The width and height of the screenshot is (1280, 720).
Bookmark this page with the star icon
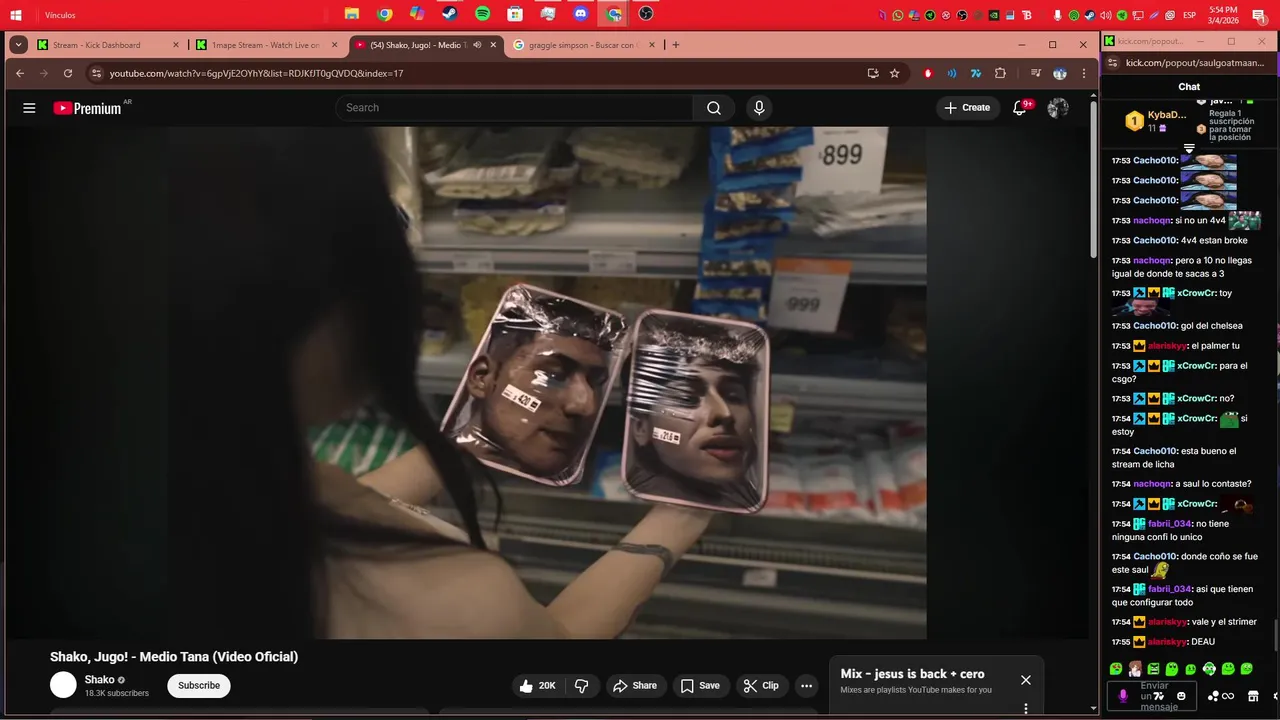pyautogui.click(x=894, y=73)
